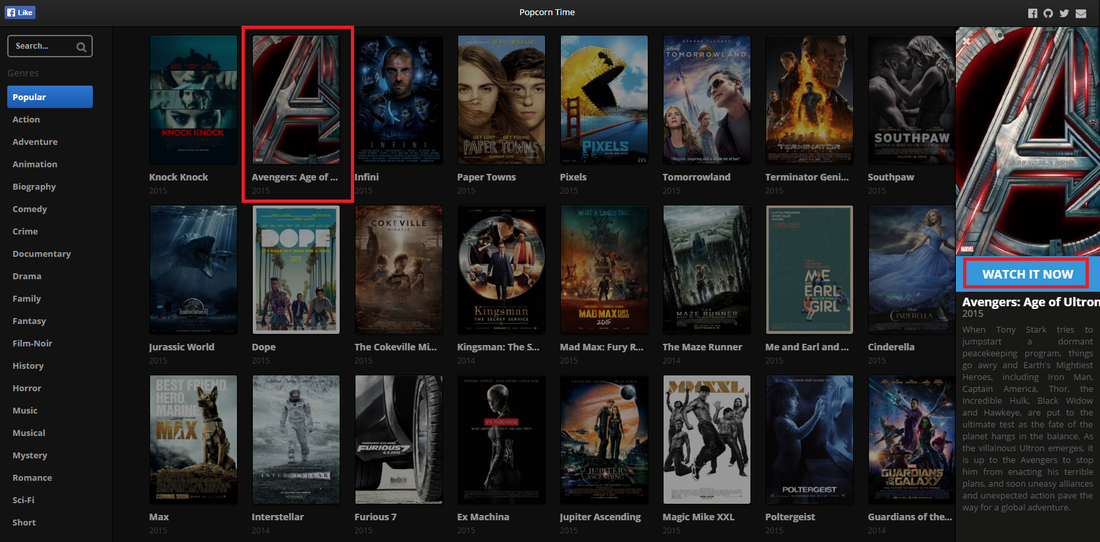Choose the Family genre

point(27,299)
